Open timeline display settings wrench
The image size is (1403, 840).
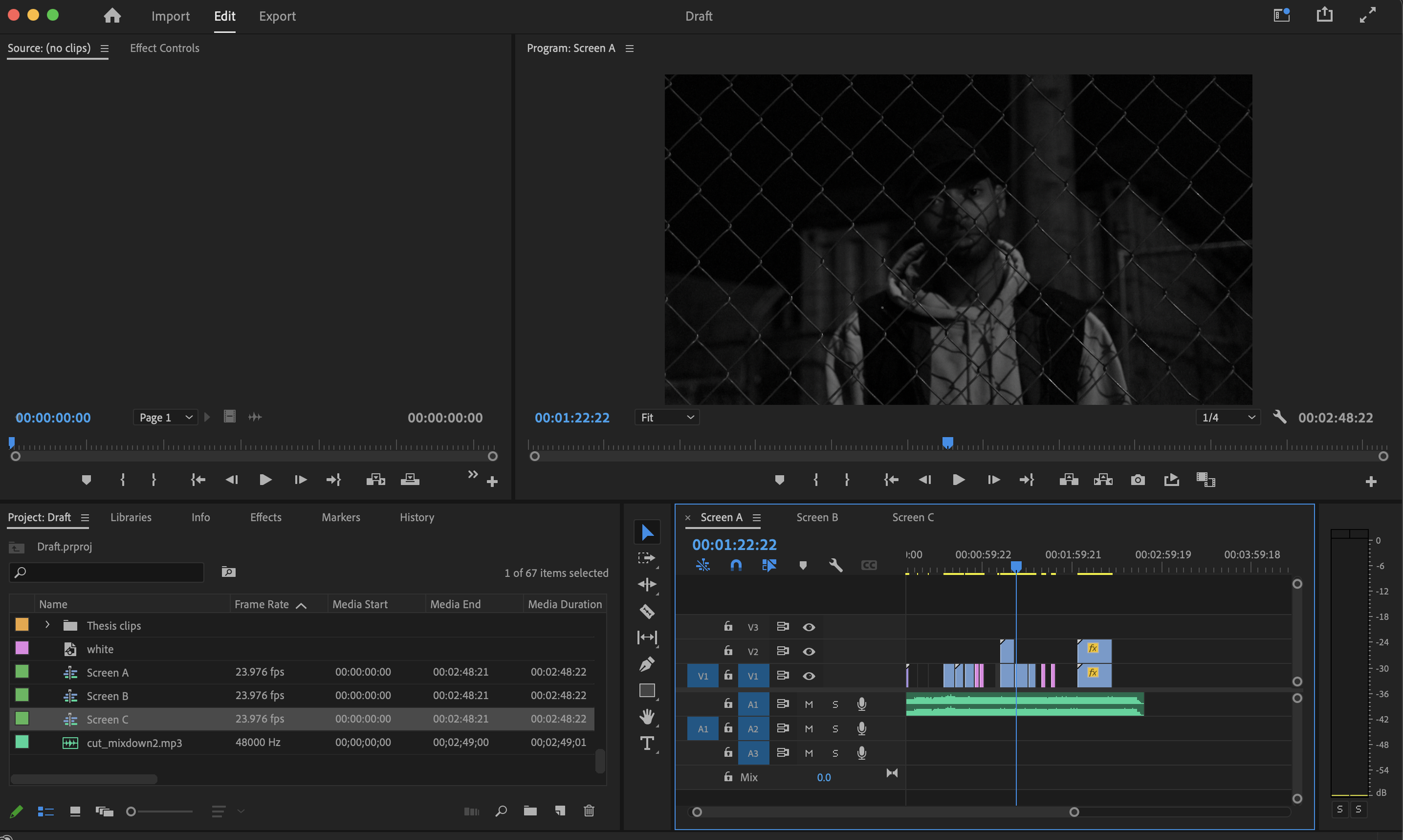[836, 565]
